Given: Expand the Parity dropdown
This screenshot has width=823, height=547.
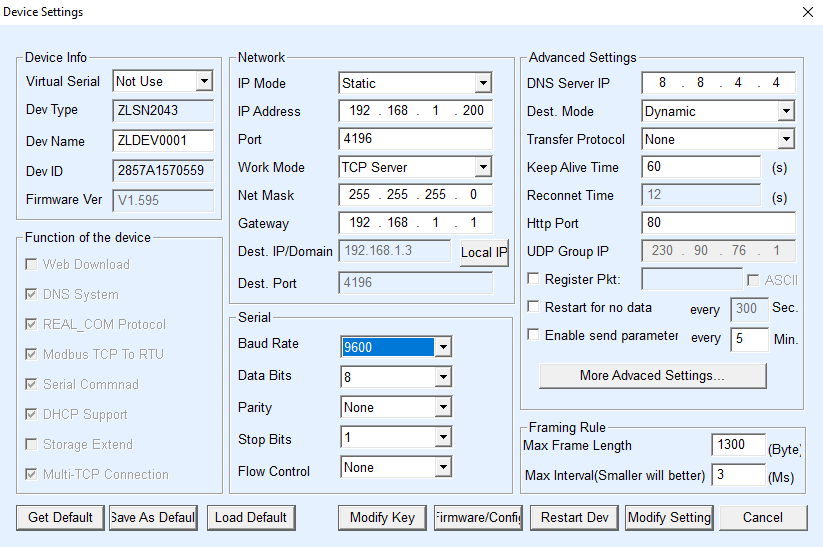Looking at the screenshot, I should coord(443,407).
